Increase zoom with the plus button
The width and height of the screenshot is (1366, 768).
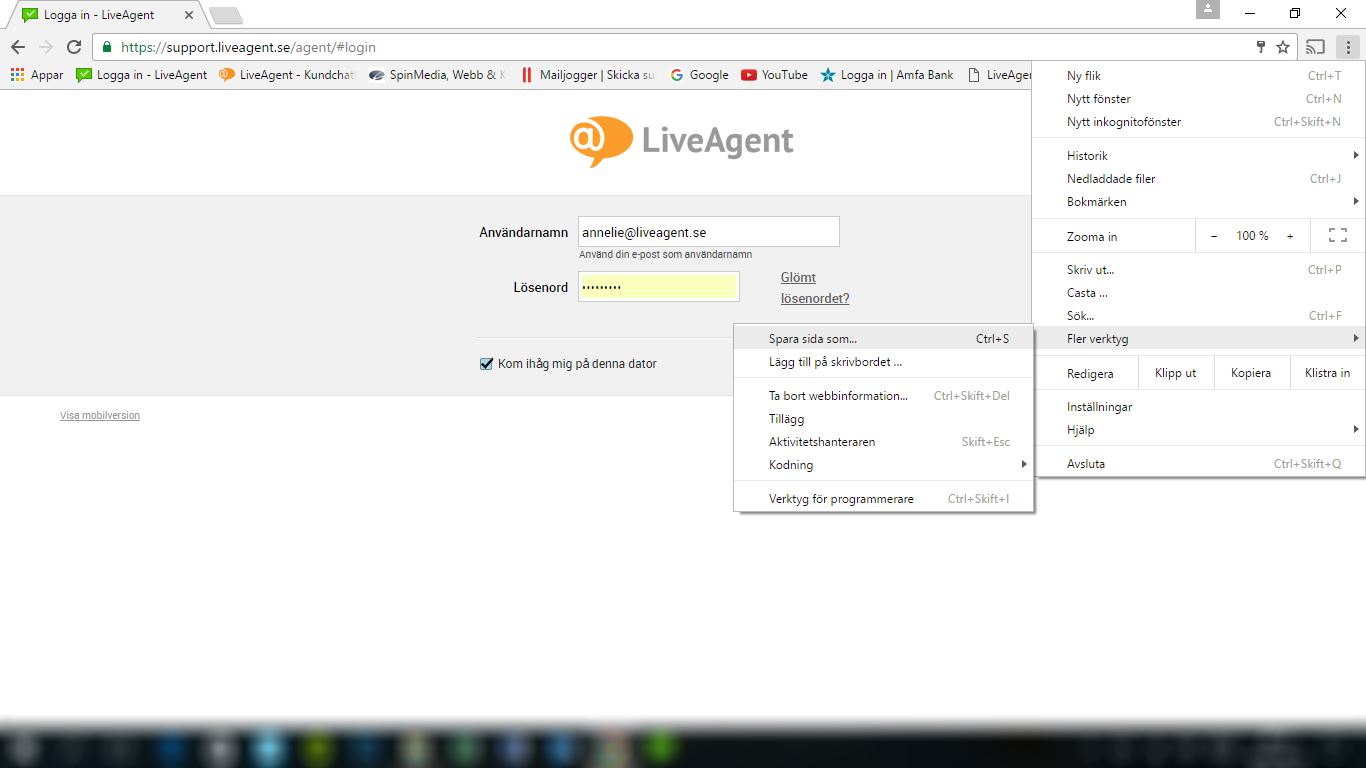(x=1290, y=236)
